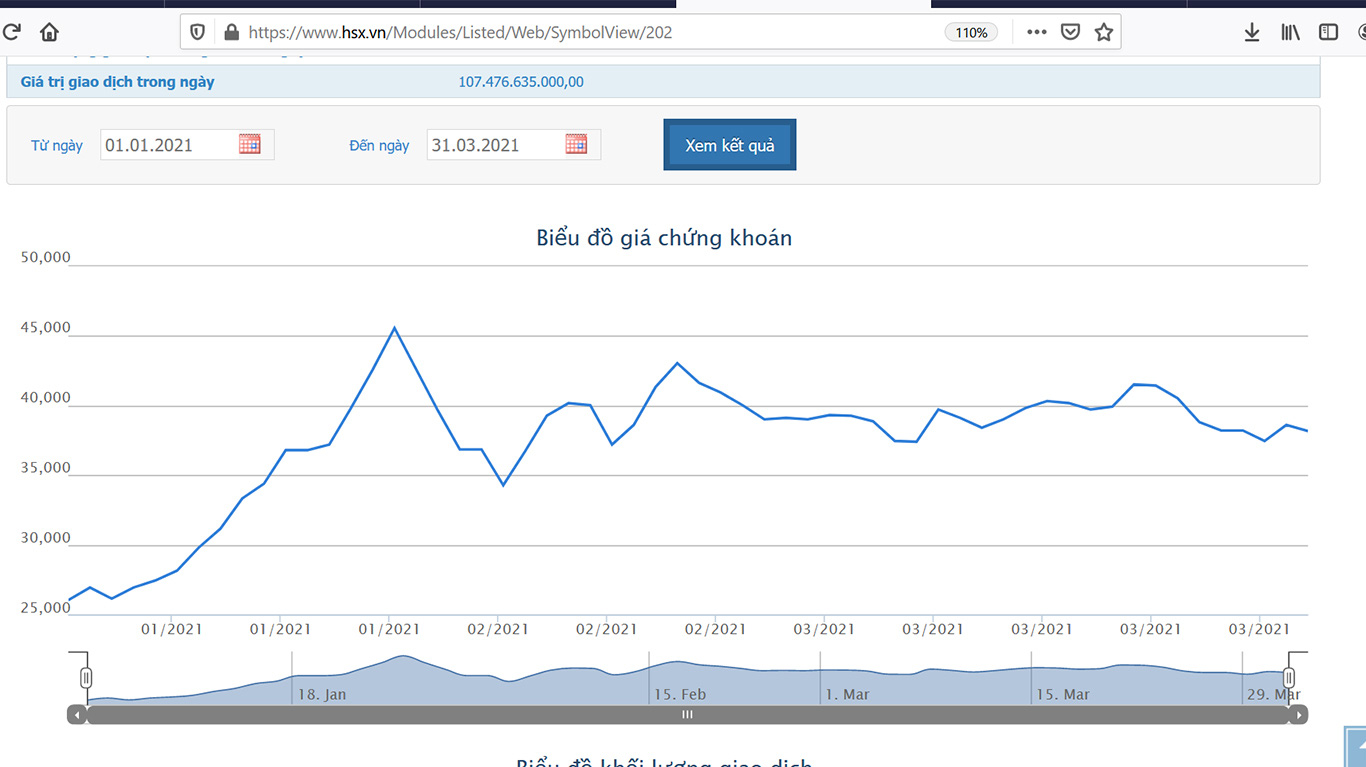Image resolution: width=1366 pixels, height=767 pixels.
Task: Open page actions three-dot menu
Action: 1036,32
